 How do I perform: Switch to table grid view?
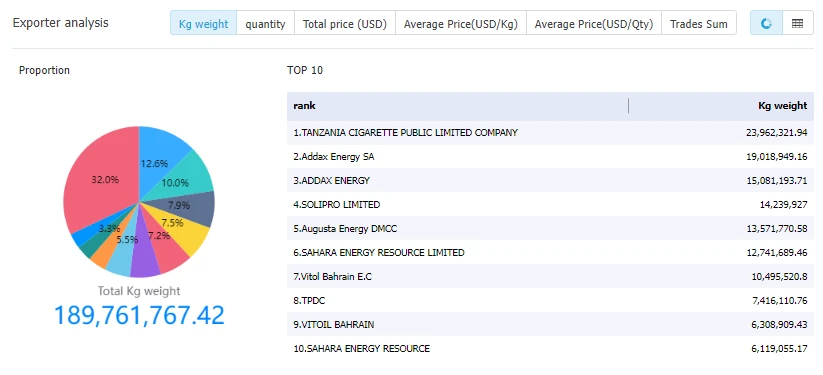[x=798, y=23]
